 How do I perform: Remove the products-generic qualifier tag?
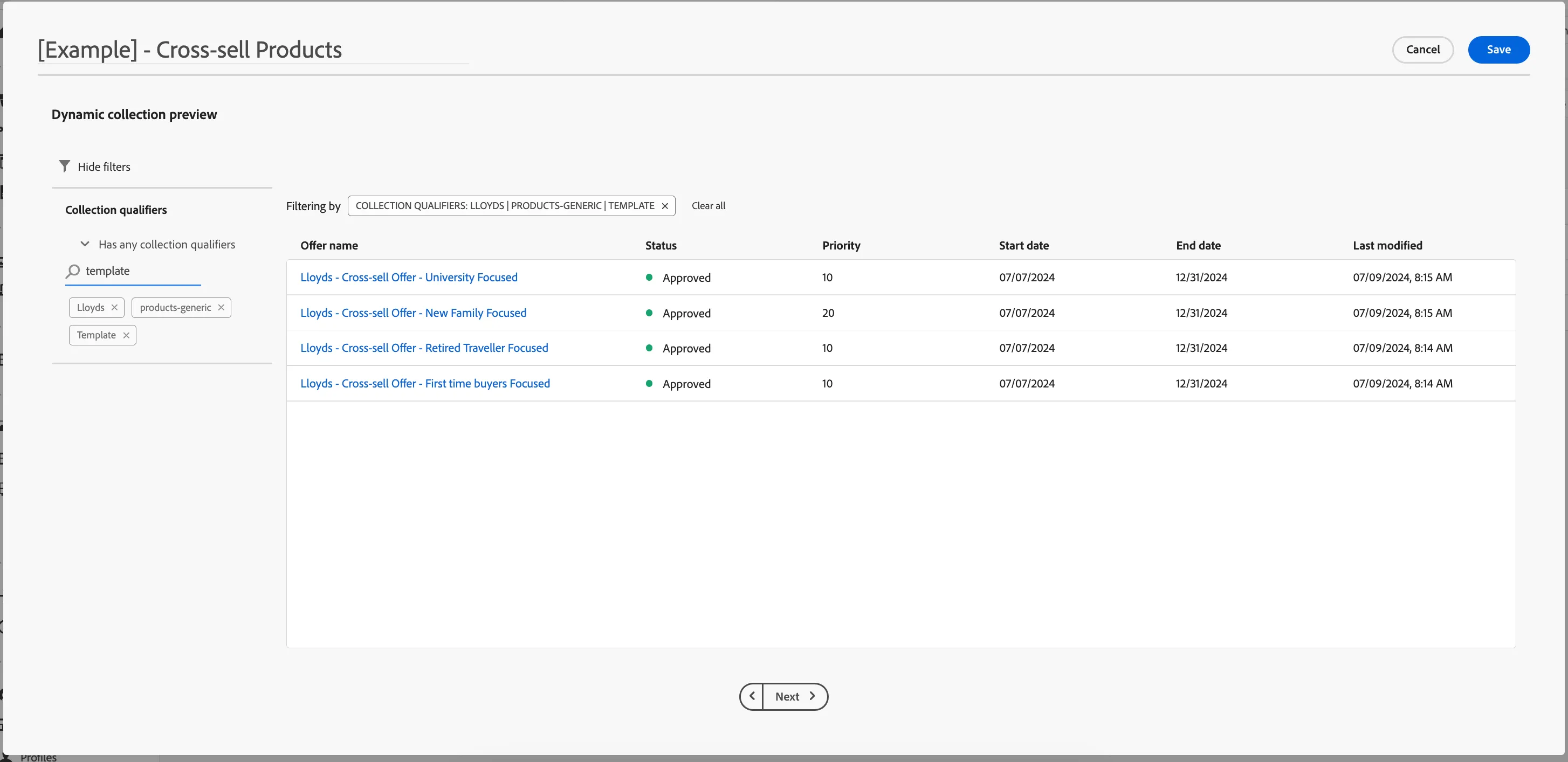click(x=221, y=308)
